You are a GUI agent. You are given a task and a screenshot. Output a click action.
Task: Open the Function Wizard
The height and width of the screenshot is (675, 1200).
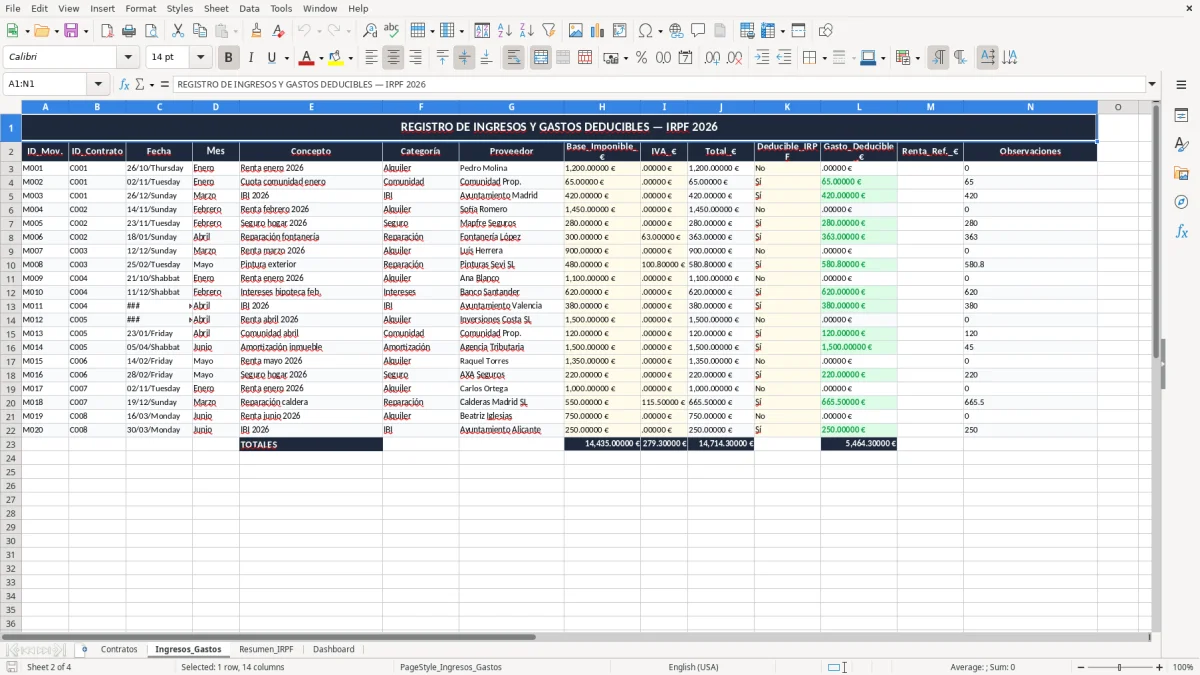[125, 84]
